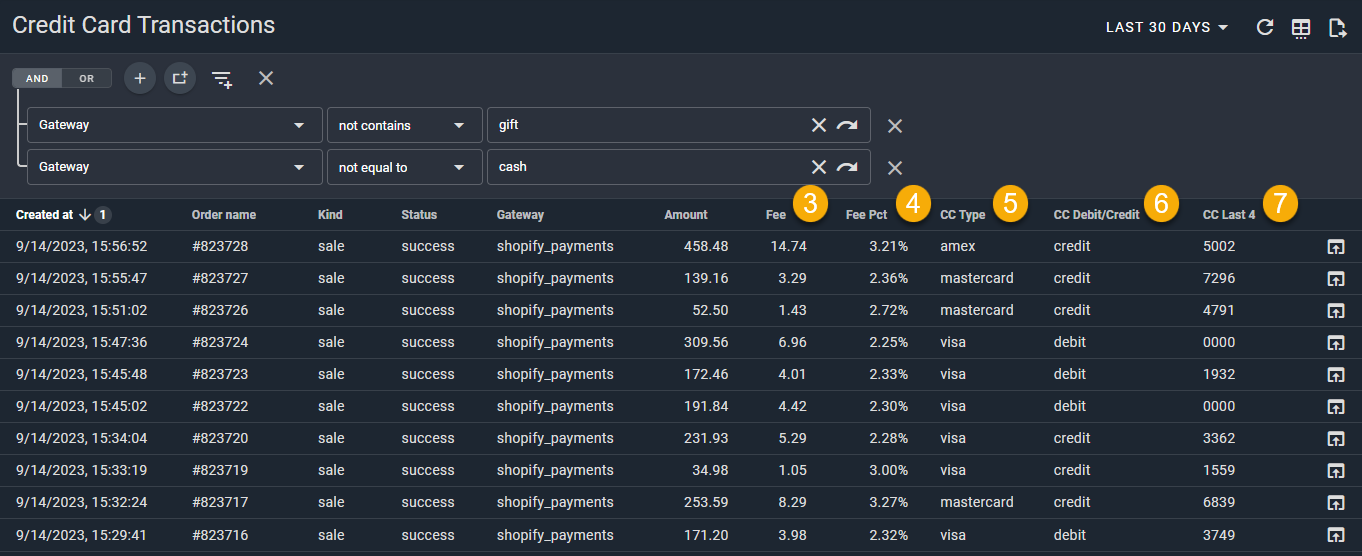Click the export report icon
The image size is (1362, 556).
pyautogui.click(x=1337, y=28)
